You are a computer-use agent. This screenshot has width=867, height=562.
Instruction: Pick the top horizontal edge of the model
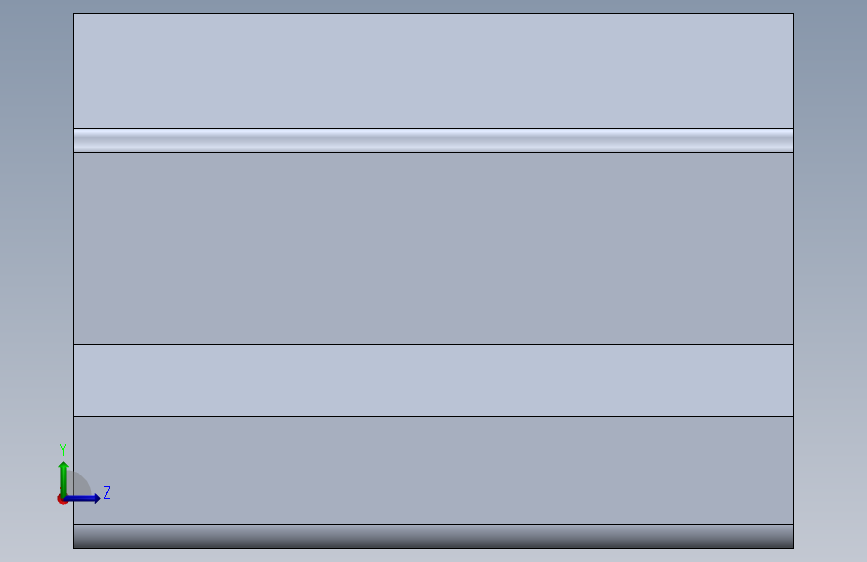pyautogui.click(x=434, y=13)
